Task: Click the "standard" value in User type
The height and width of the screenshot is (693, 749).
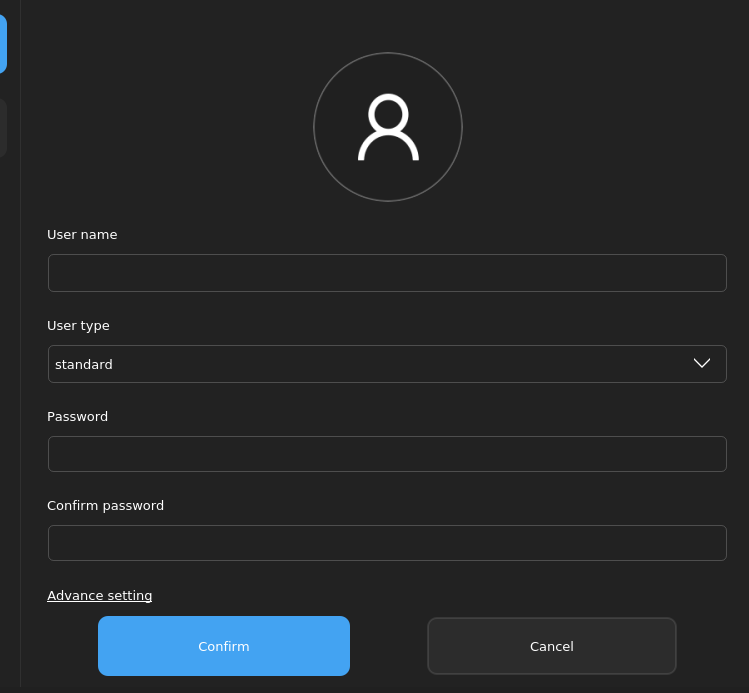Action: coord(84,365)
